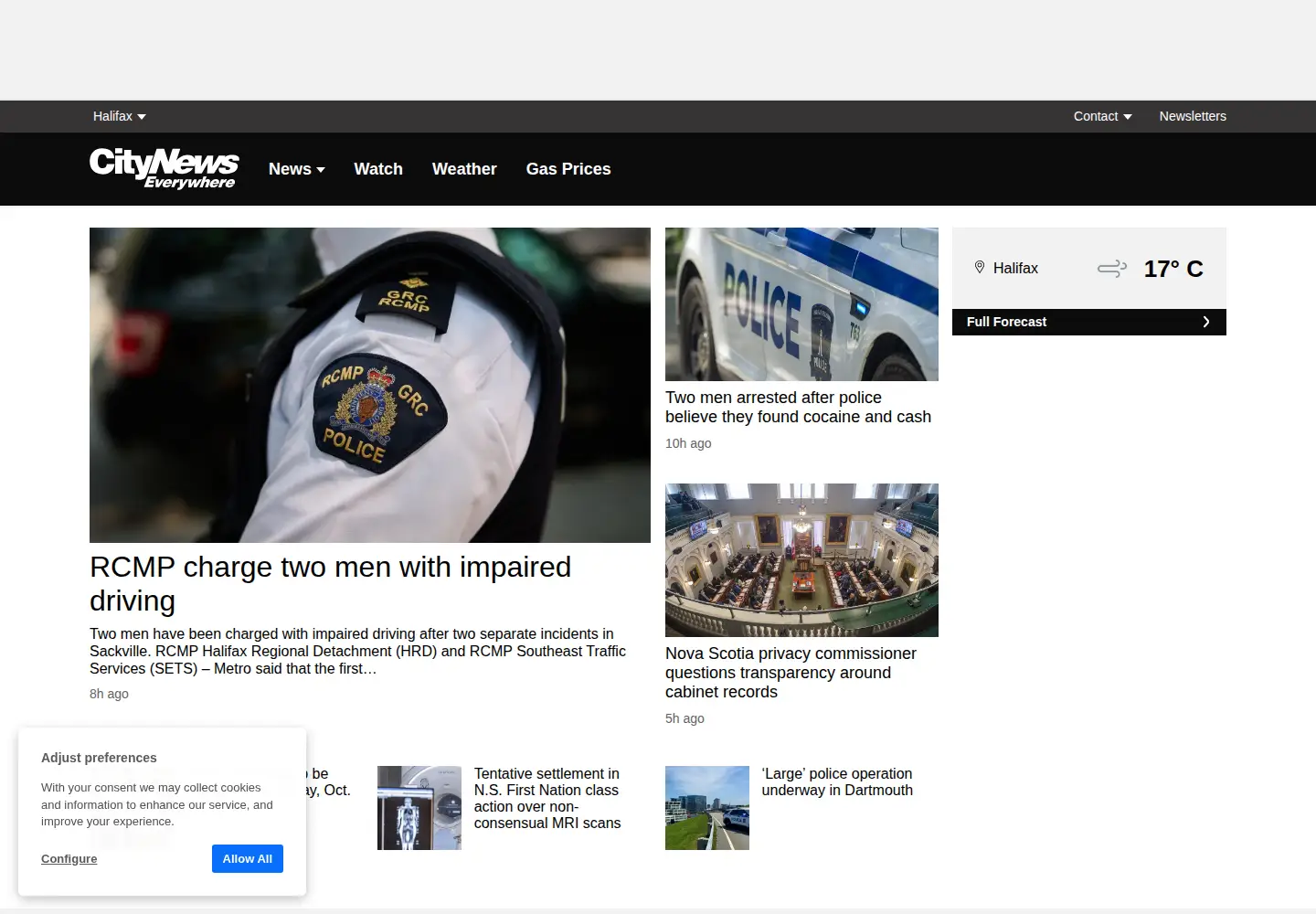This screenshot has height=914, width=1316.
Task: Click the legislature chamber photo
Action: point(801,560)
